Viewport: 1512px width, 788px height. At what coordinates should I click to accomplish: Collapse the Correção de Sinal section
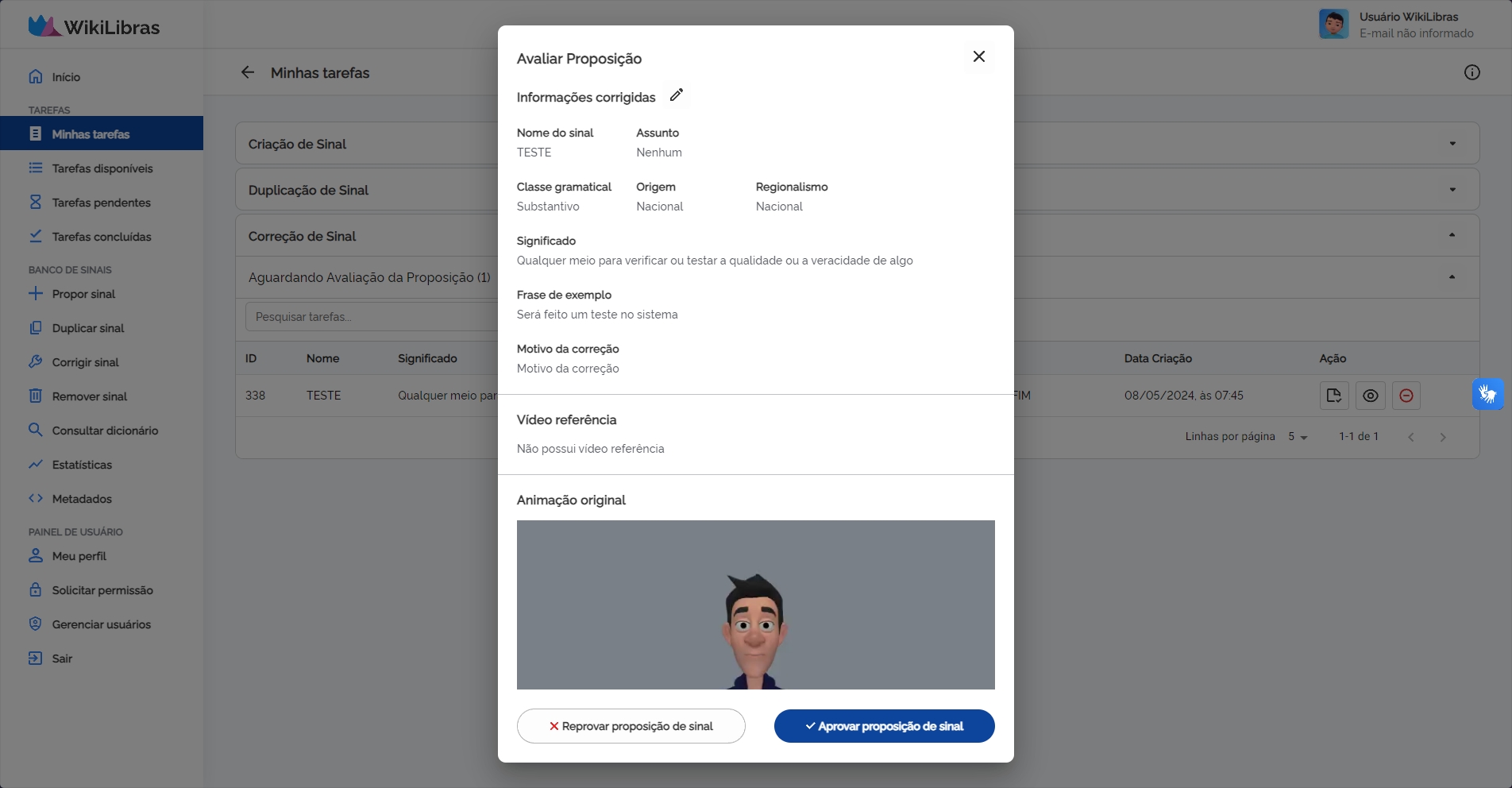coord(1452,236)
